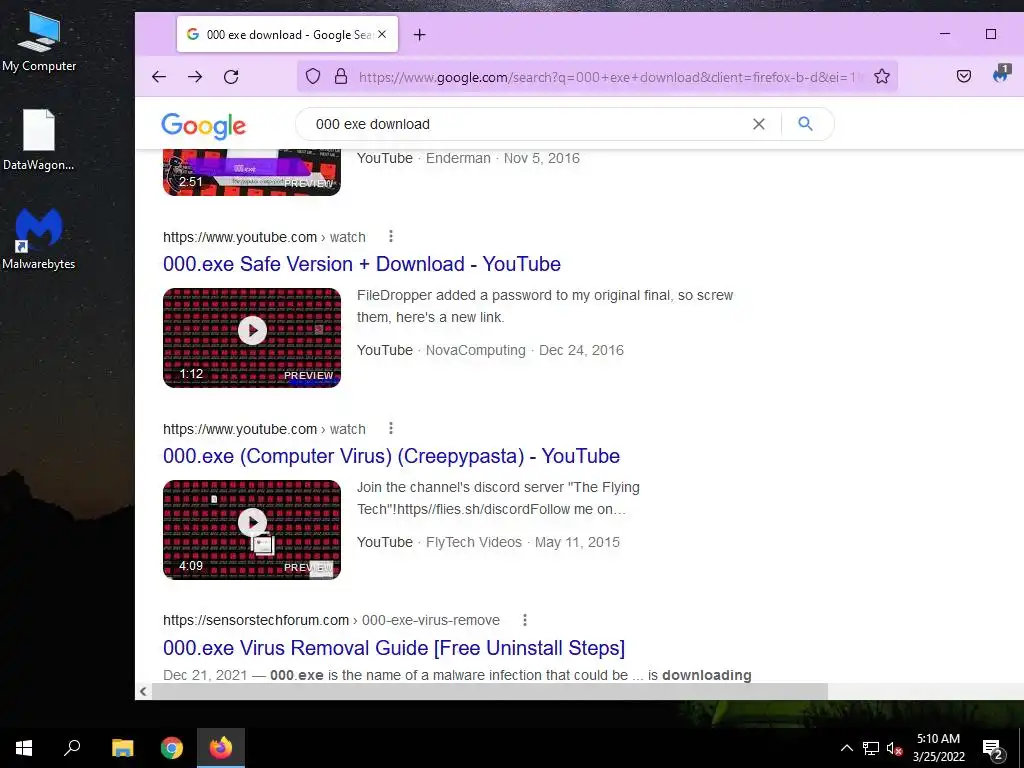Select the My Computer desktop icon
Viewport: 1024px width, 768px height.
(x=39, y=41)
